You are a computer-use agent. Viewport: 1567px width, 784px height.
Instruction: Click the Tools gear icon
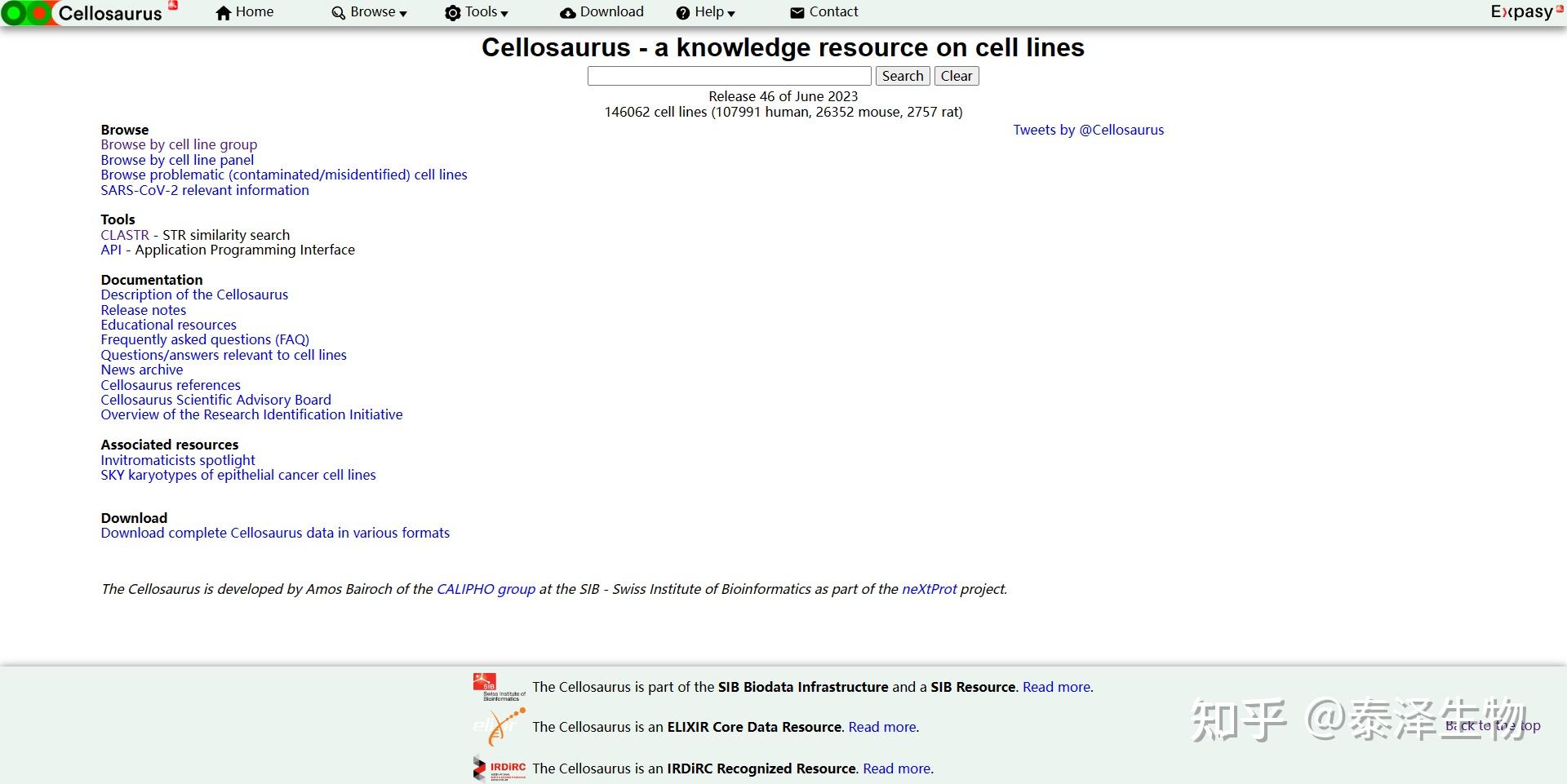(x=453, y=13)
